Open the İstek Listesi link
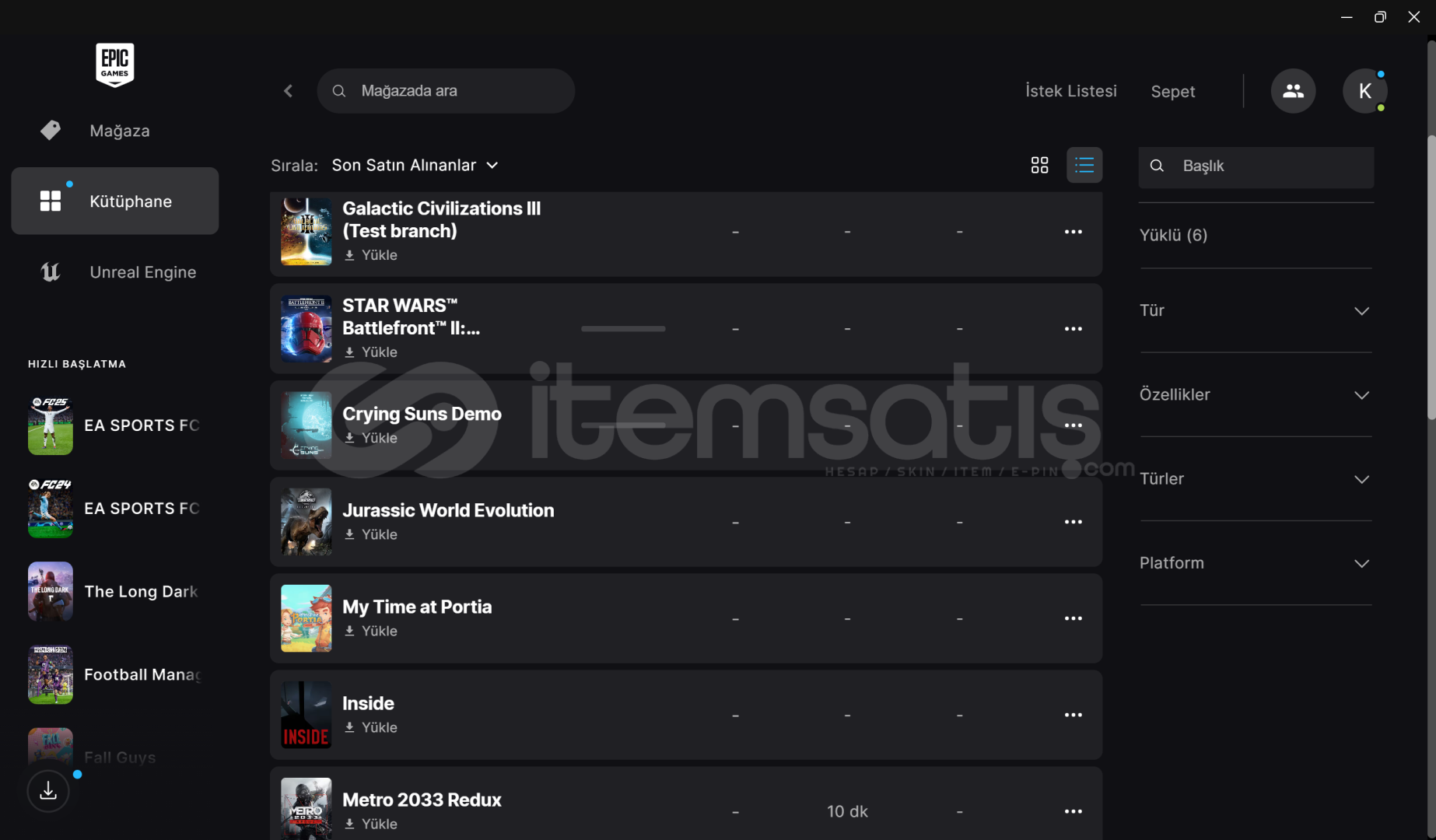Screen dimensions: 1436x840 click(x=1070, y=91)
